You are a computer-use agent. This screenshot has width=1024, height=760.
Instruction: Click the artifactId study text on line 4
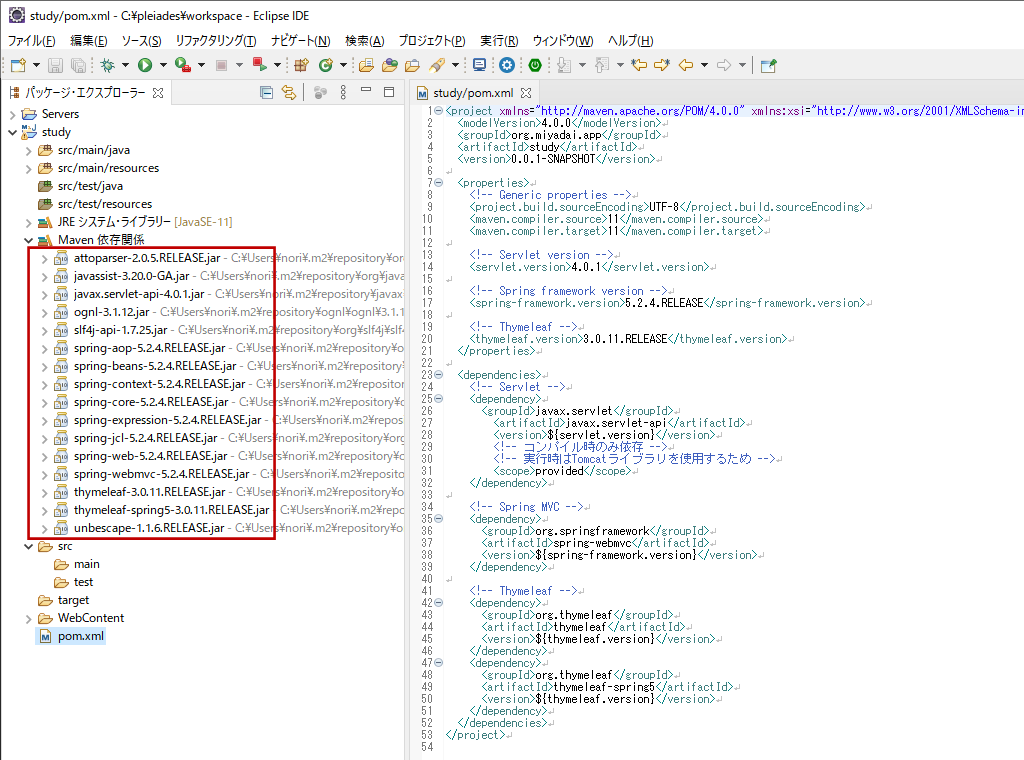coord(545,147)
